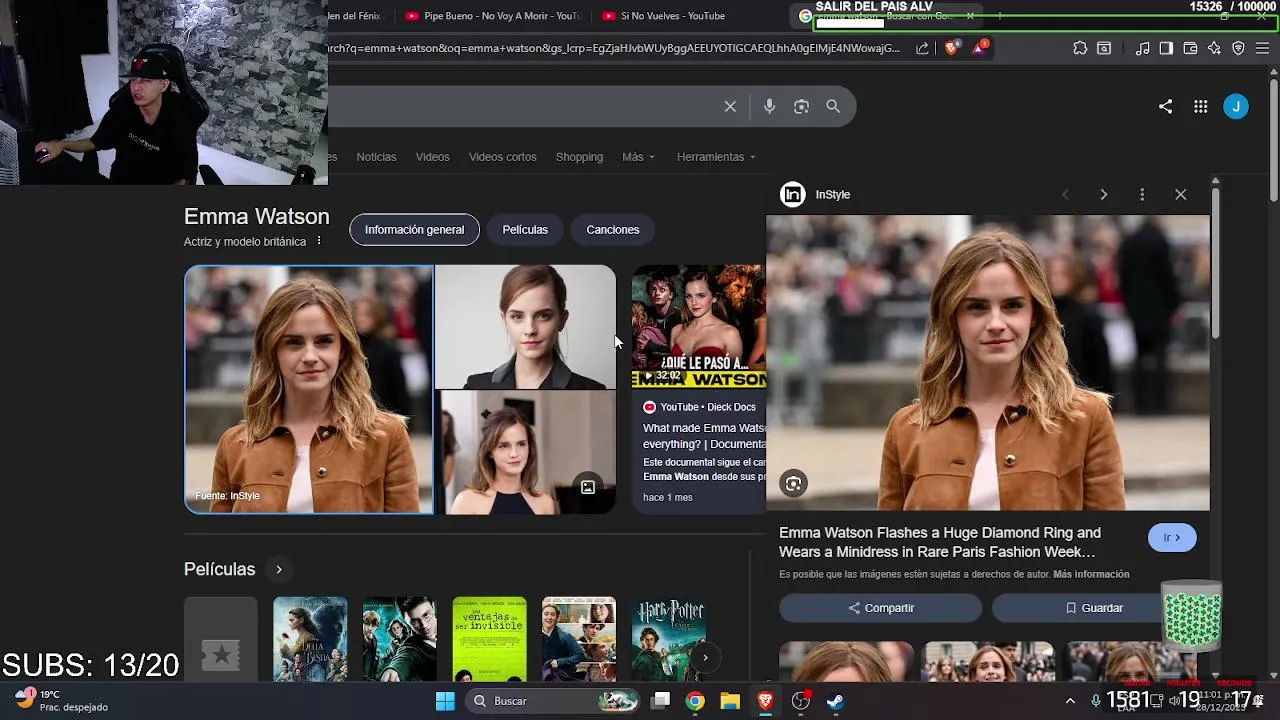
Task: Open the Emma Watson dark blazer thumbnail
Action: pos(525,326)
